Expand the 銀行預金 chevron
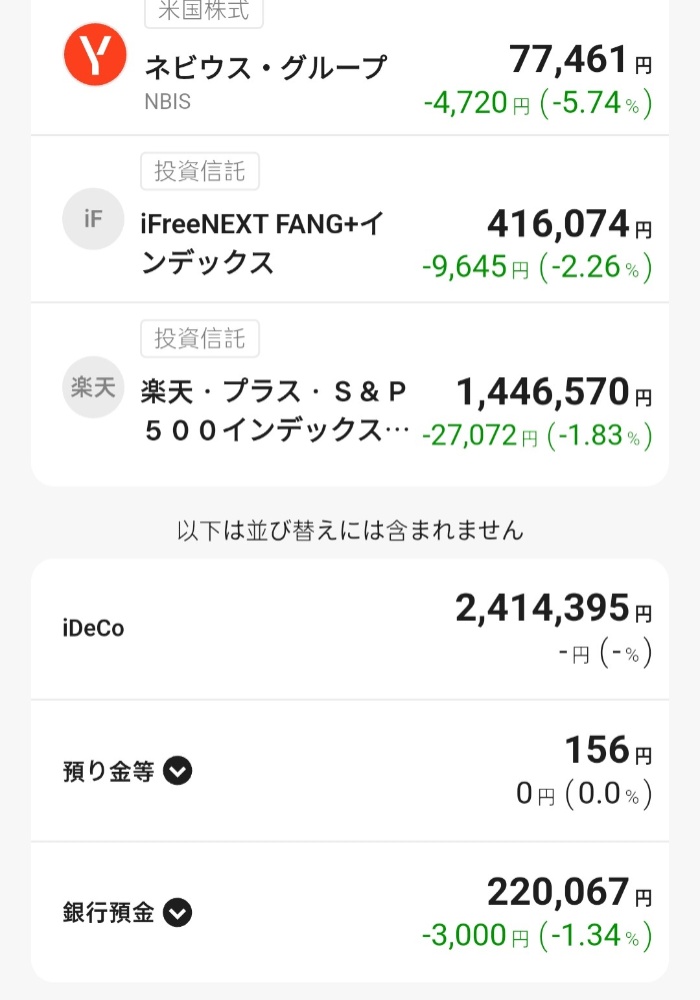The height and width of the screenshot is (1000, 700). pyautogui.click(x=177, y=913)
